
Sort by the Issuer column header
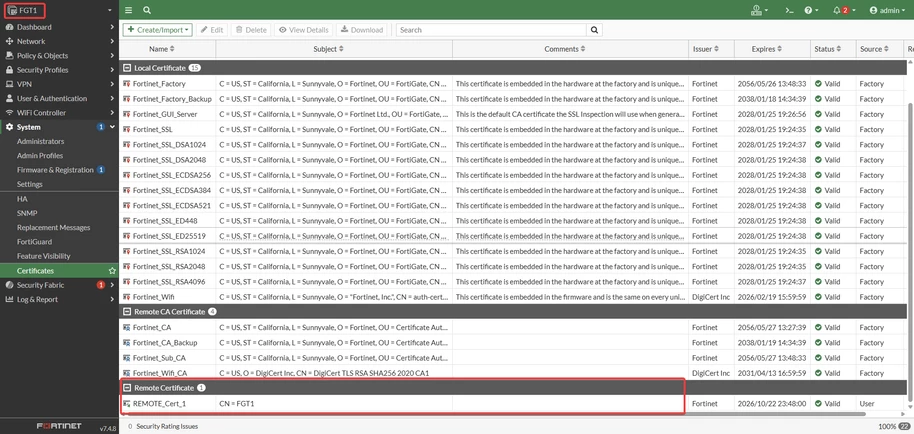click(x=705, y=50)
